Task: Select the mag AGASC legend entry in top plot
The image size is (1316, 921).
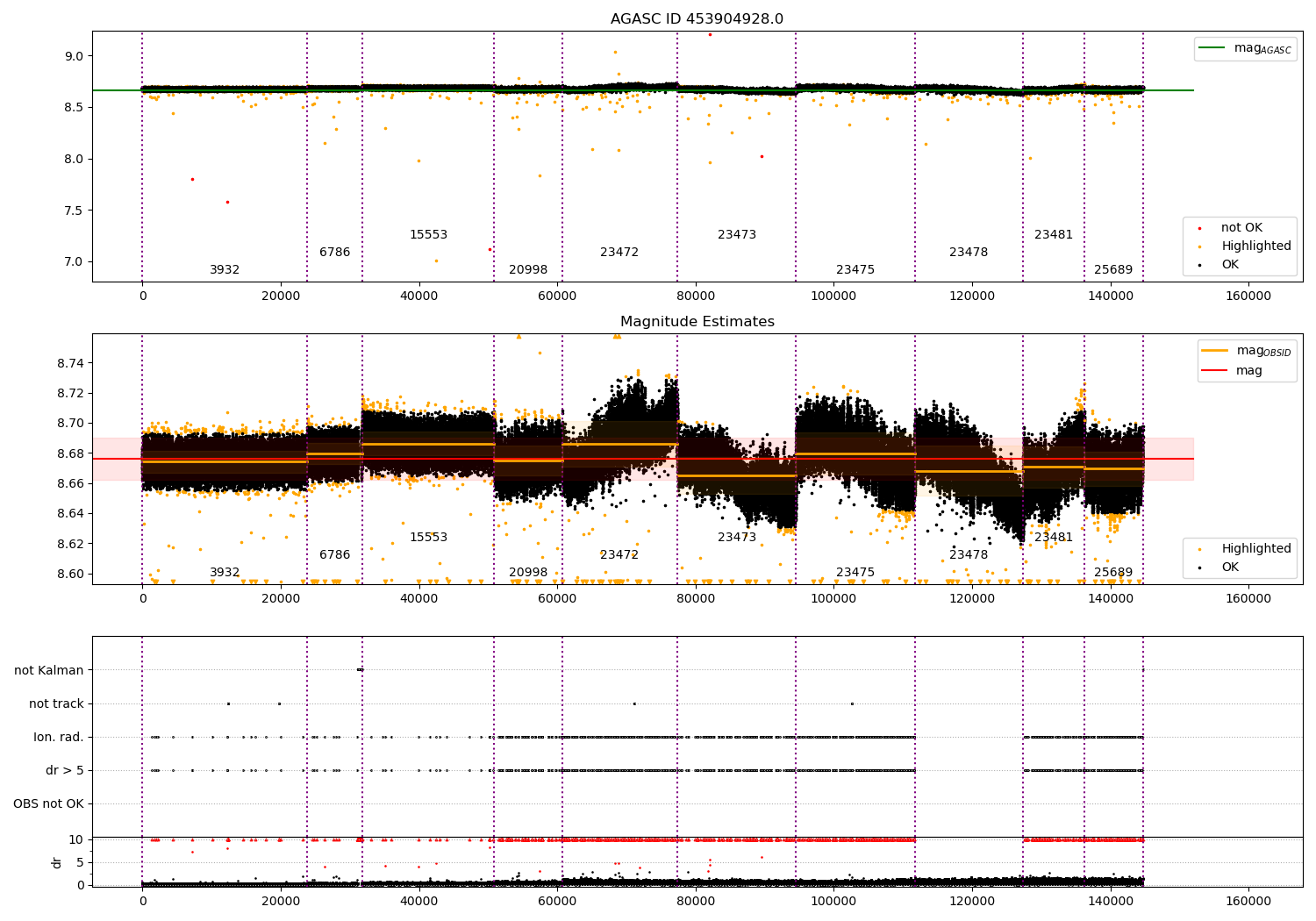Action: click(1245, 48)
